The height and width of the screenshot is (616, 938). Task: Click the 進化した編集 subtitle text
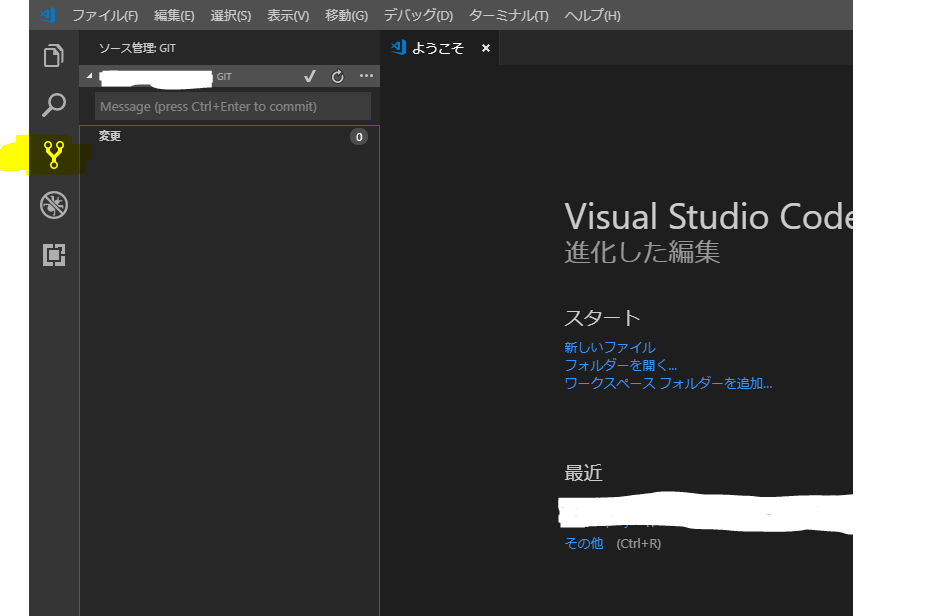point(642,252)
